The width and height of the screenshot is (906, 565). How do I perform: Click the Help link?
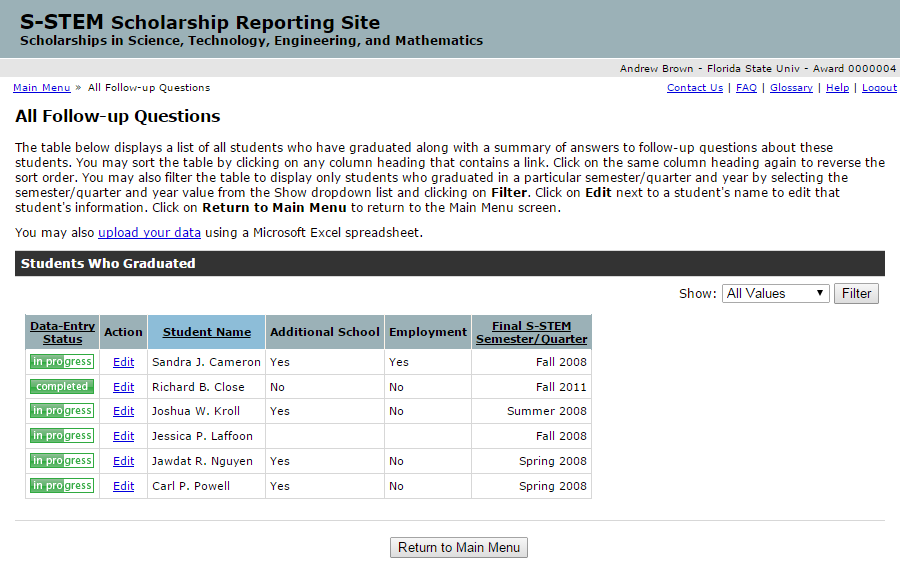tap(837, 88)
